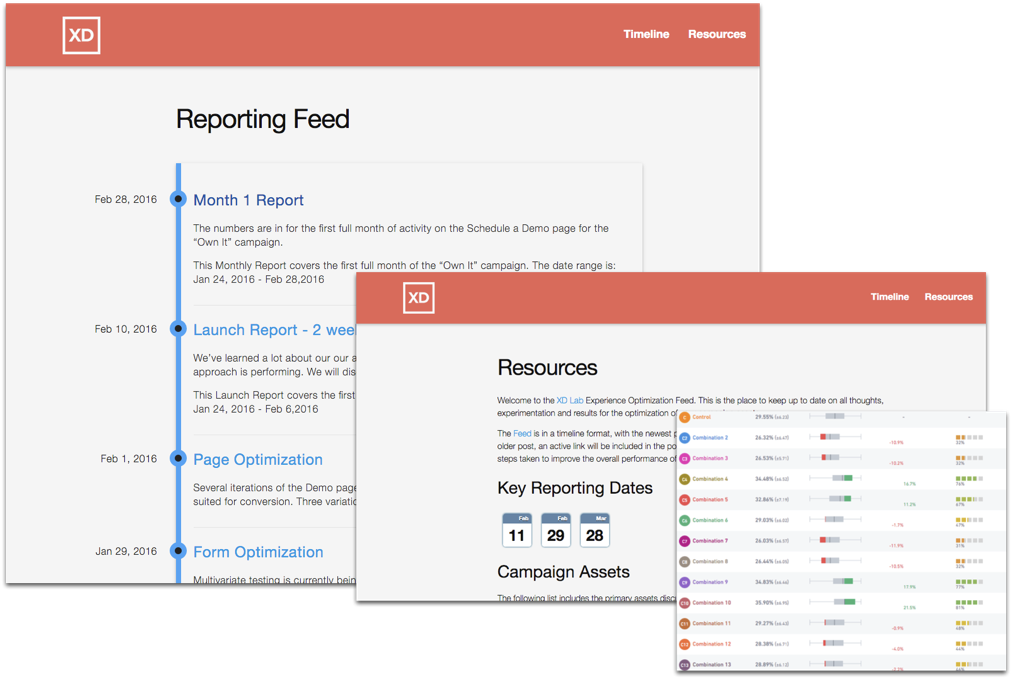Screen dimensions: 1012x679
Task: Click the Feb 29 calendar icon
Action: [556, 531]
